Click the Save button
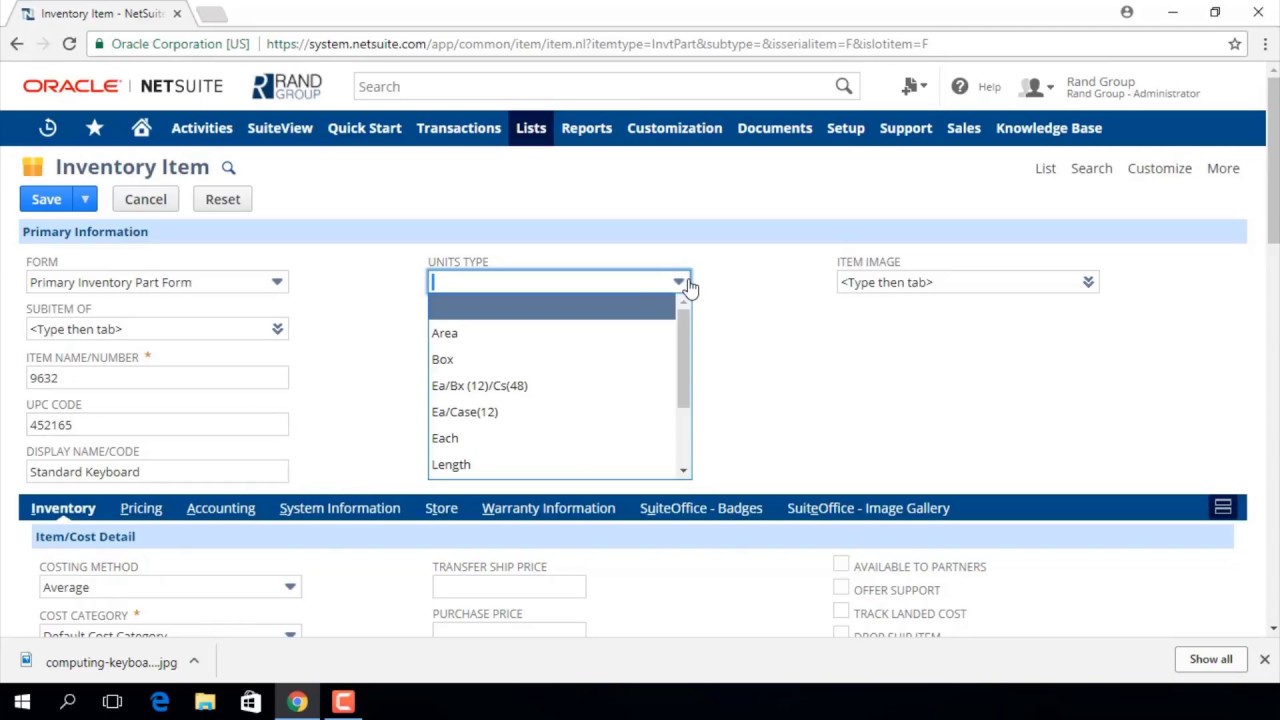The width and height of the screenshot is (1280, 720). click(46, 199)
